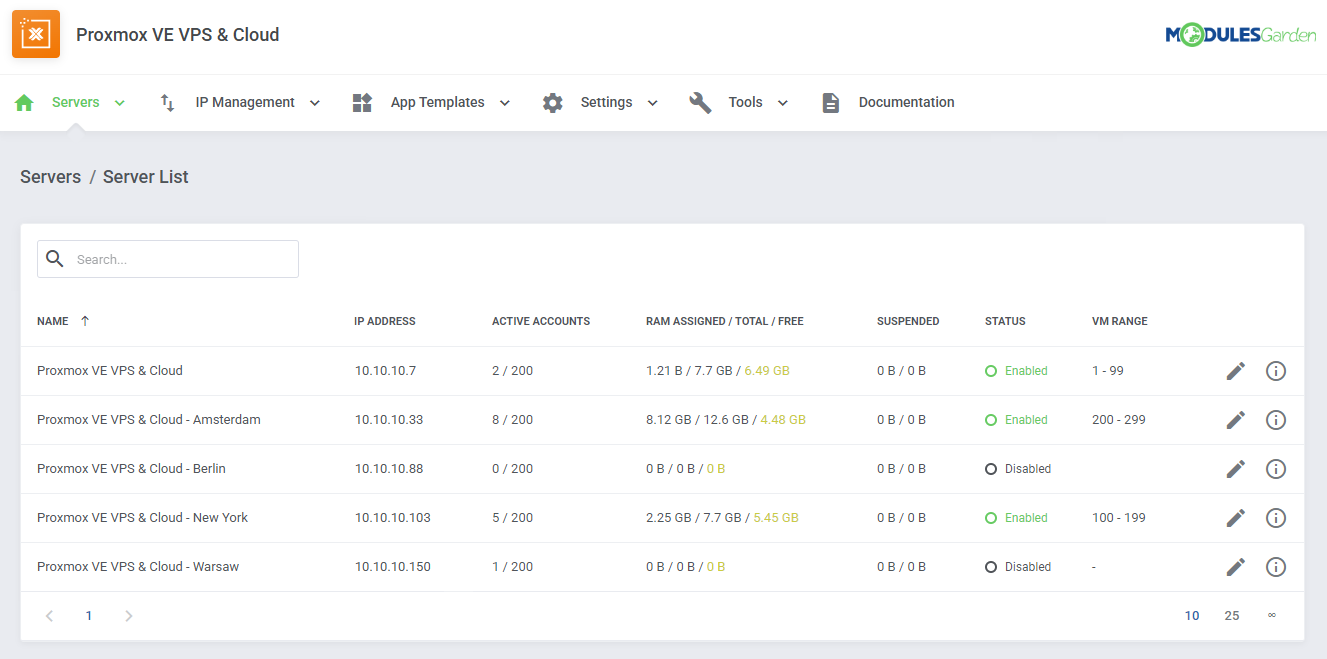This screenshot has width=1327, height=659.
Task: Click the App Templates widgets icon
Action: pos(362,103)
